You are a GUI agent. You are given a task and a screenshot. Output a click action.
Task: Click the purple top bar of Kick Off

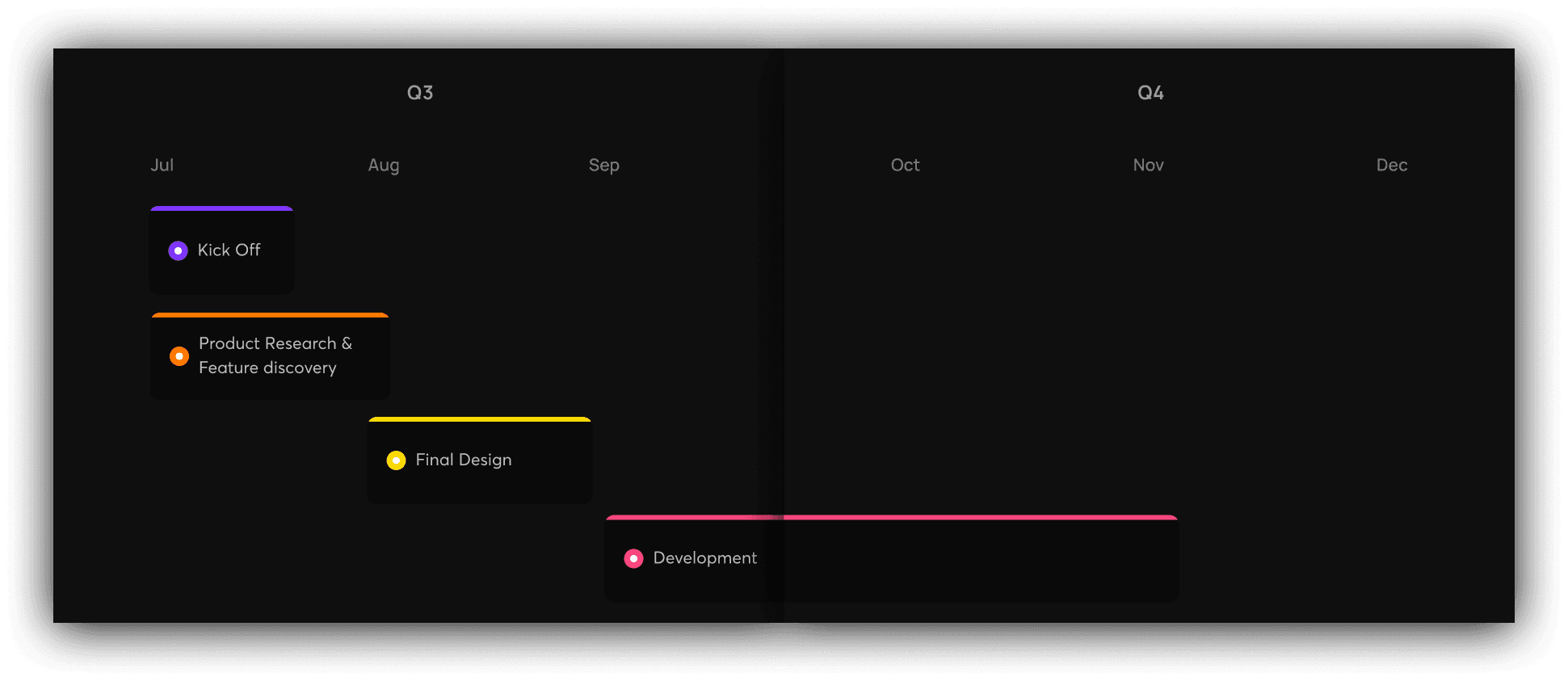point(221,208)
